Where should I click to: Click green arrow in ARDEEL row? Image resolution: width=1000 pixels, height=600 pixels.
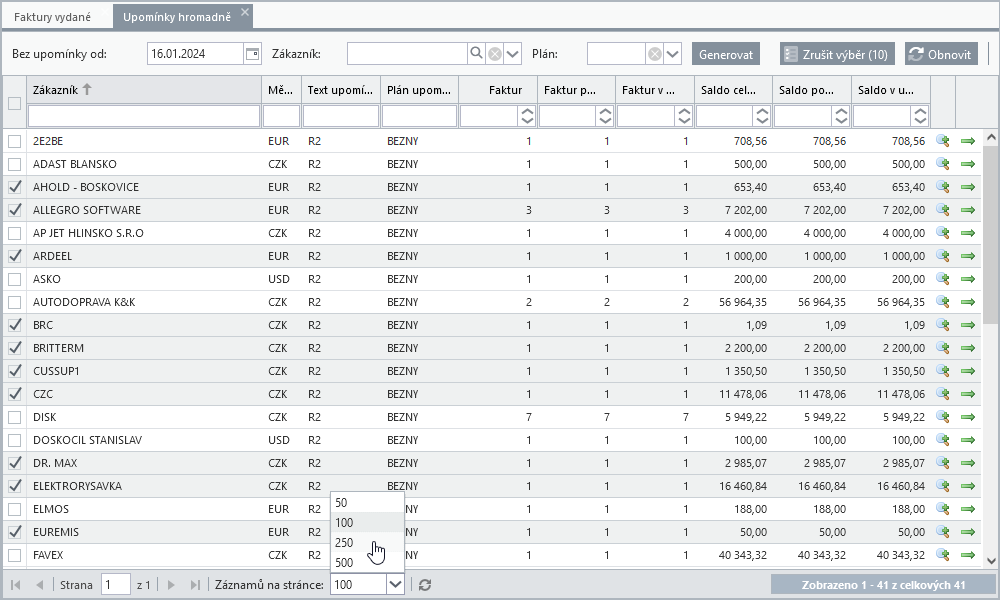tap(968, 256)
